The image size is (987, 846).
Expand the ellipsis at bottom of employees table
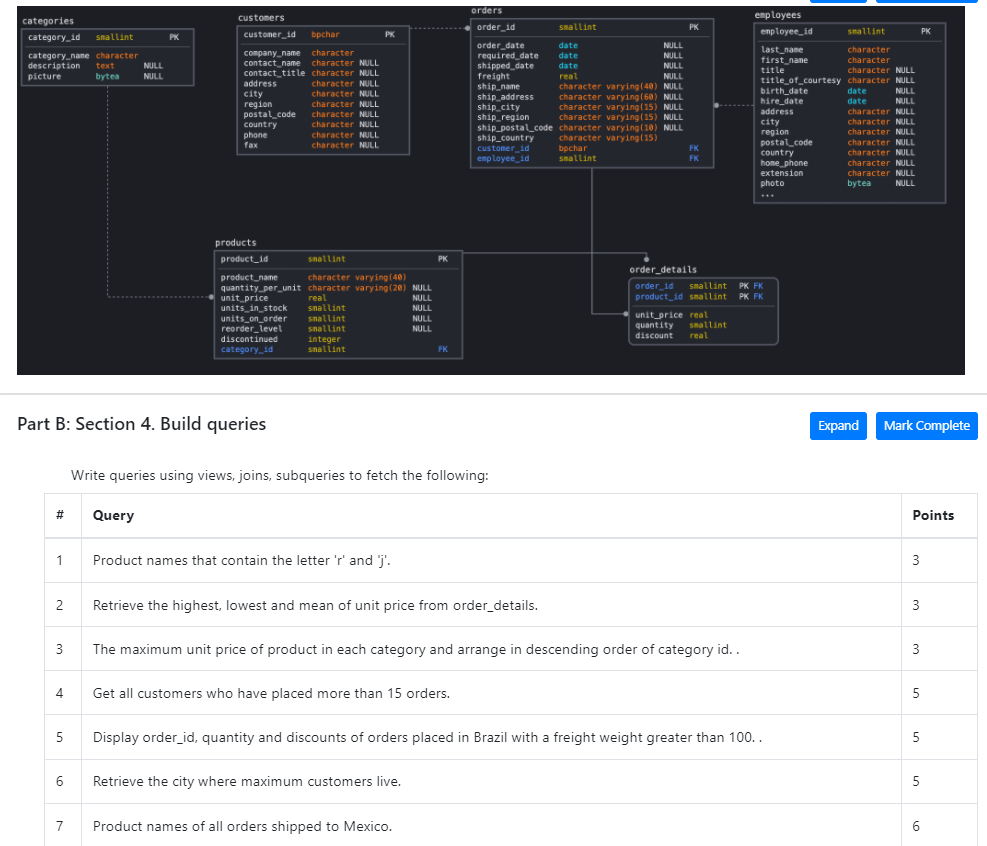click(766, 194)
